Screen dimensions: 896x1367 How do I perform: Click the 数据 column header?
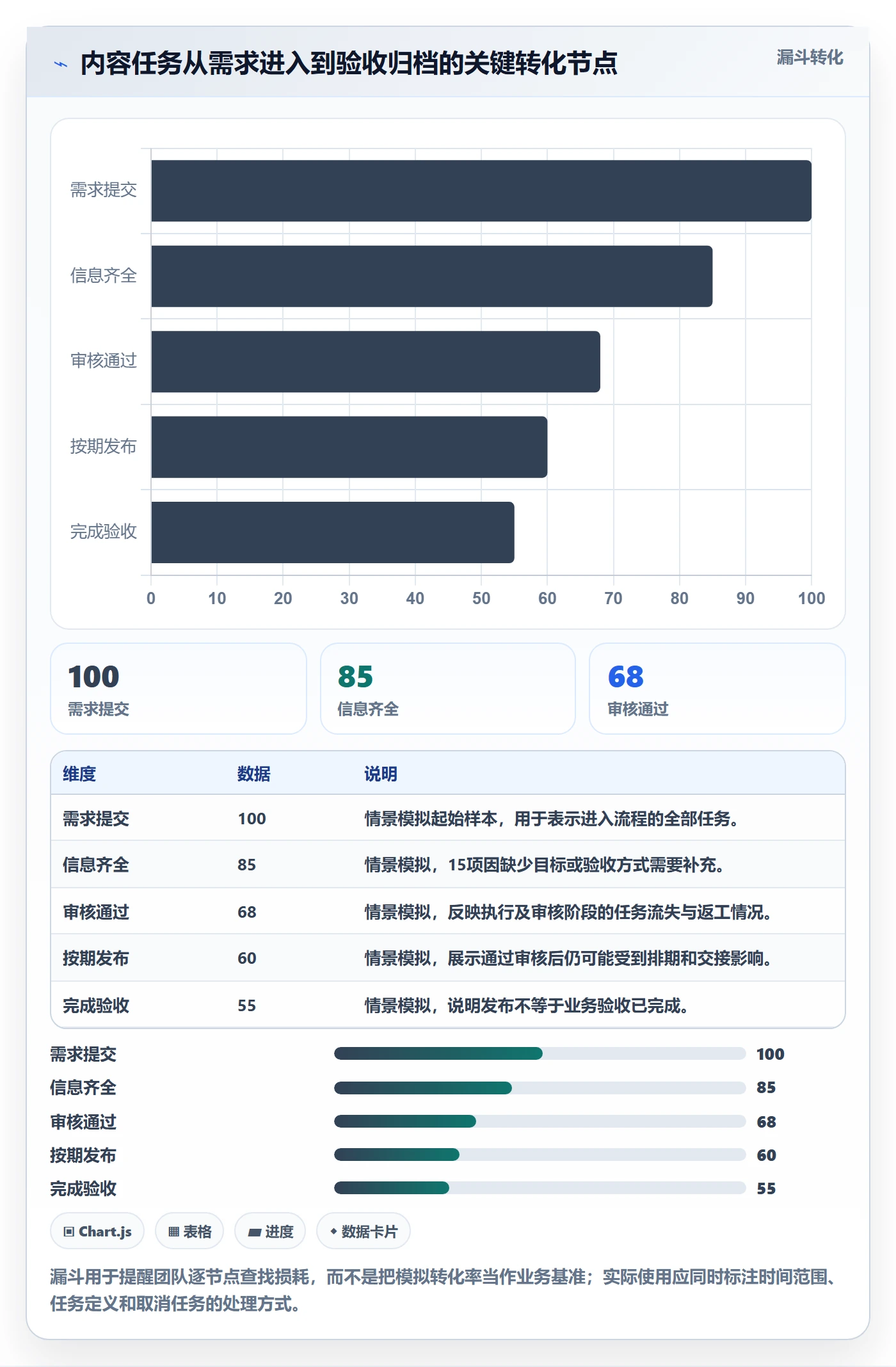254,774
